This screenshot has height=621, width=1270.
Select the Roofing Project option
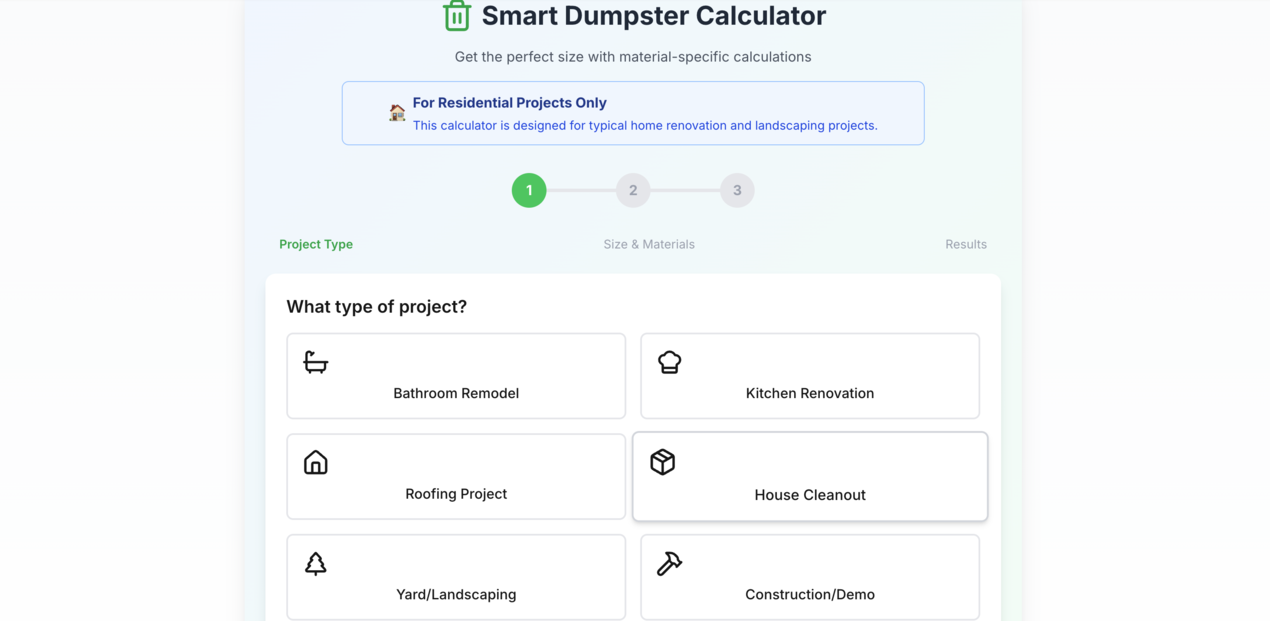[x=456, y=476]
